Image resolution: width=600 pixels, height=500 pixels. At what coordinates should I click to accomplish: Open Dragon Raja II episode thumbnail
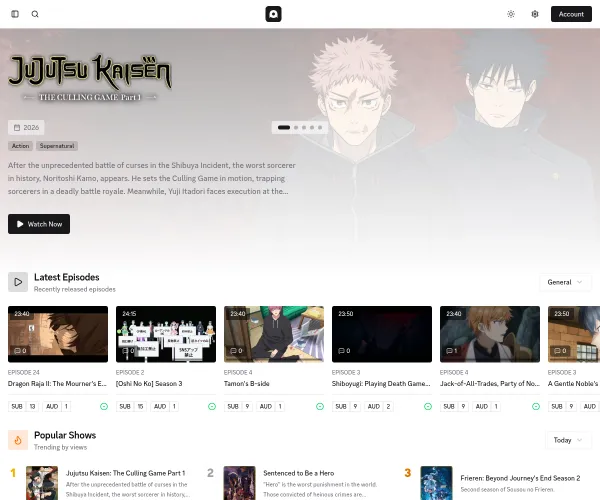click(x=58, y=334)
